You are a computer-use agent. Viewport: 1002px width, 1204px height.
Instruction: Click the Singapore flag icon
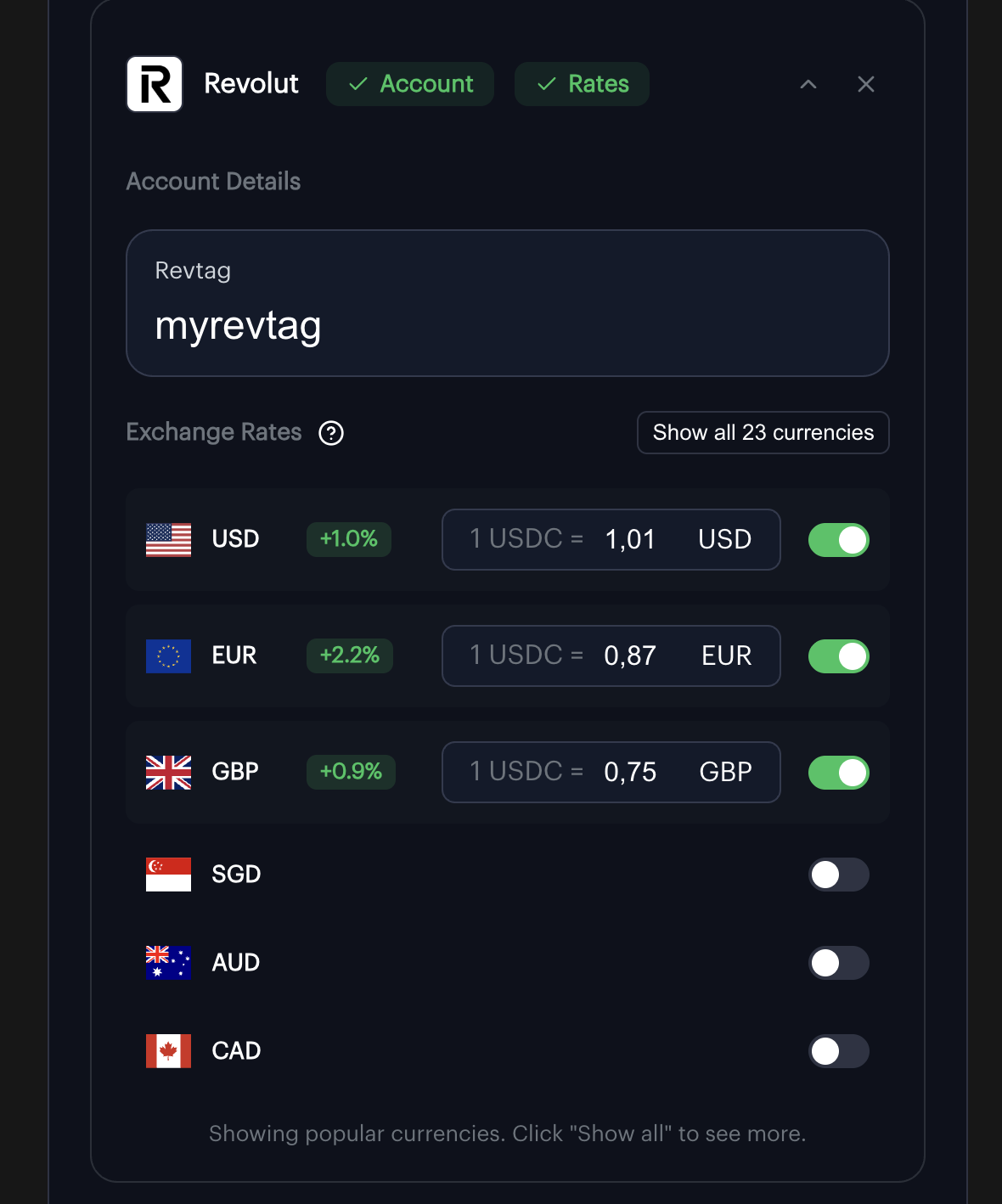tap(168, 875)
